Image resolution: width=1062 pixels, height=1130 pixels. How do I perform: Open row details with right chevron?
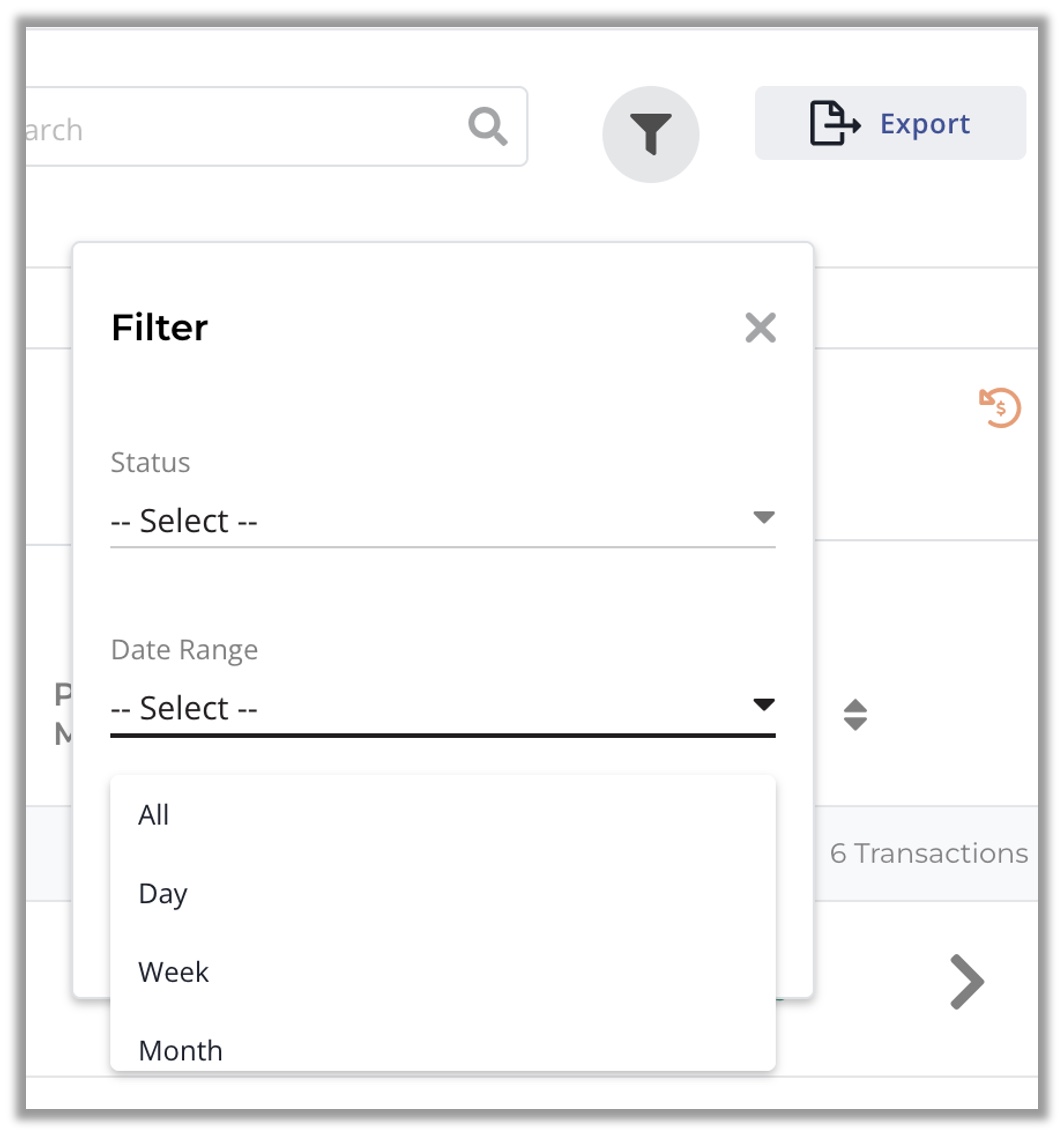coord(966,982)
